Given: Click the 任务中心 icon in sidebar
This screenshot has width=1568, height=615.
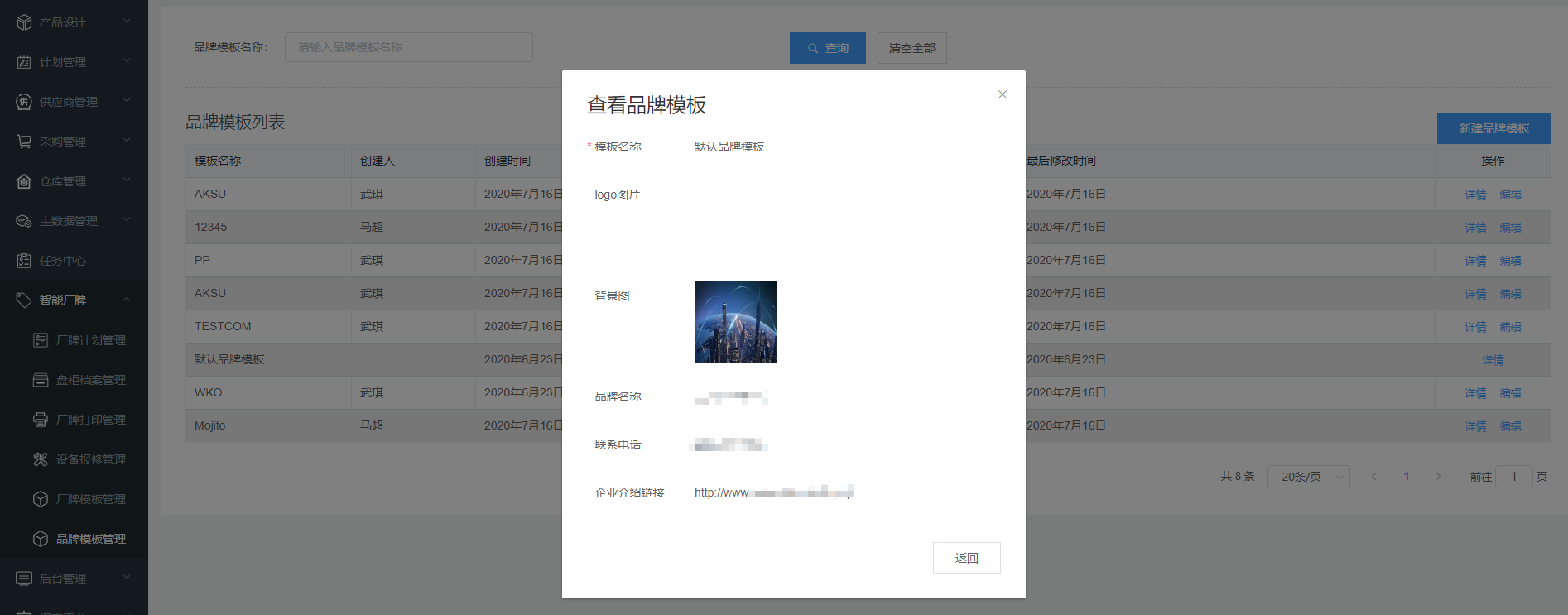Looking at the screenshot, I should pyautogui.click(x=24, y=261).
